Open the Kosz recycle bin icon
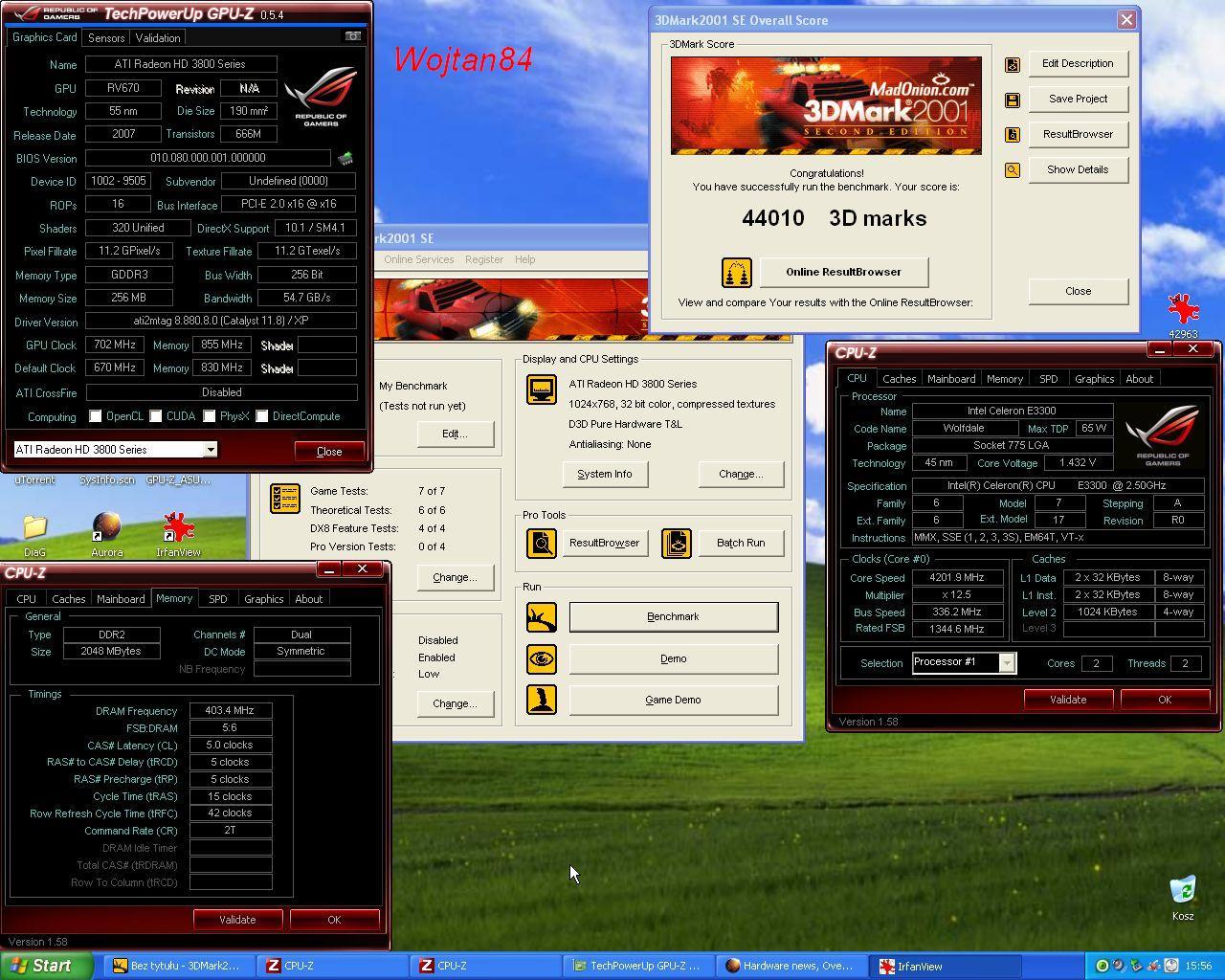The image size is (1225, 980). (x=1183, y=896)
